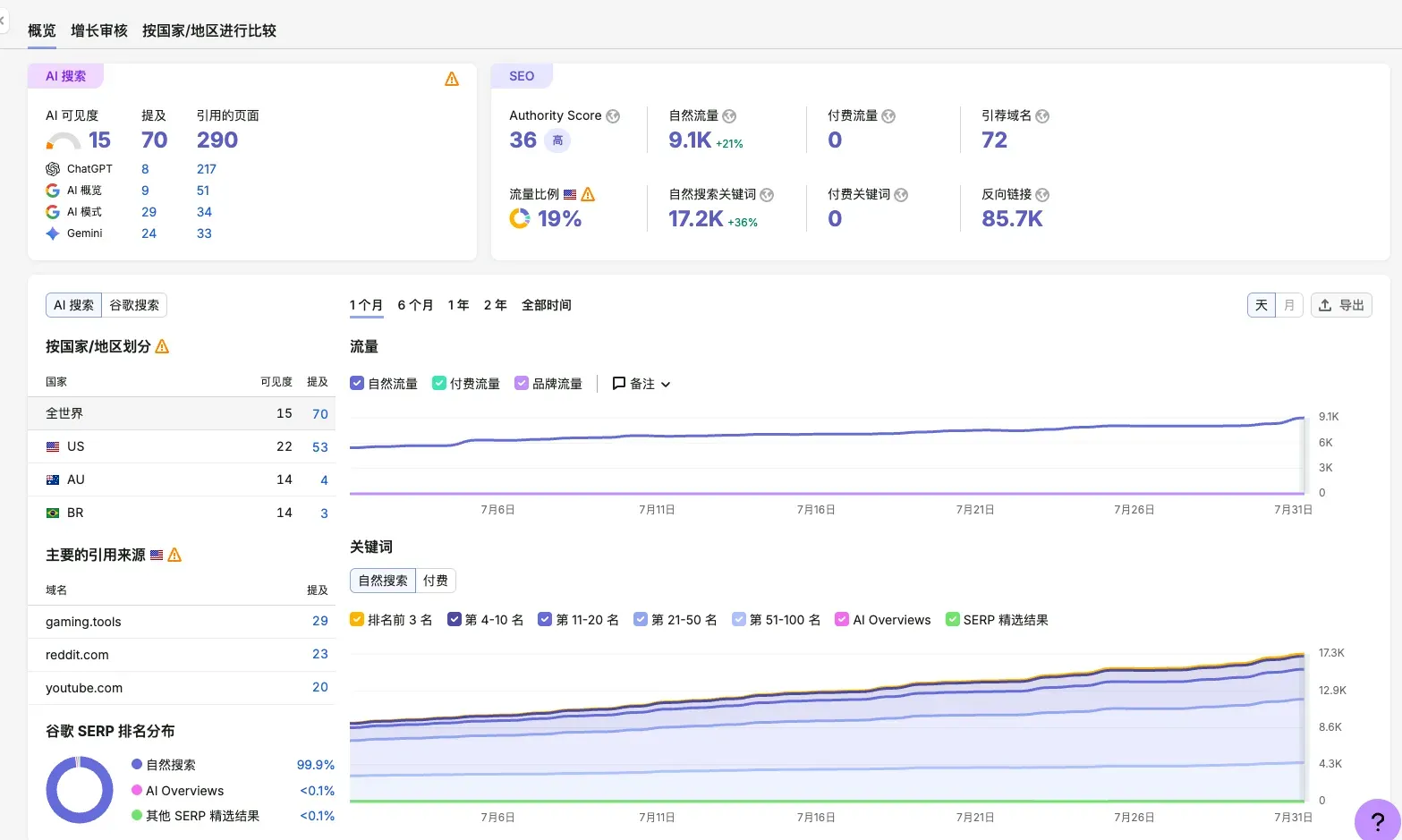
Task: Click the AI search warning triangle icon
Action: 452,79
